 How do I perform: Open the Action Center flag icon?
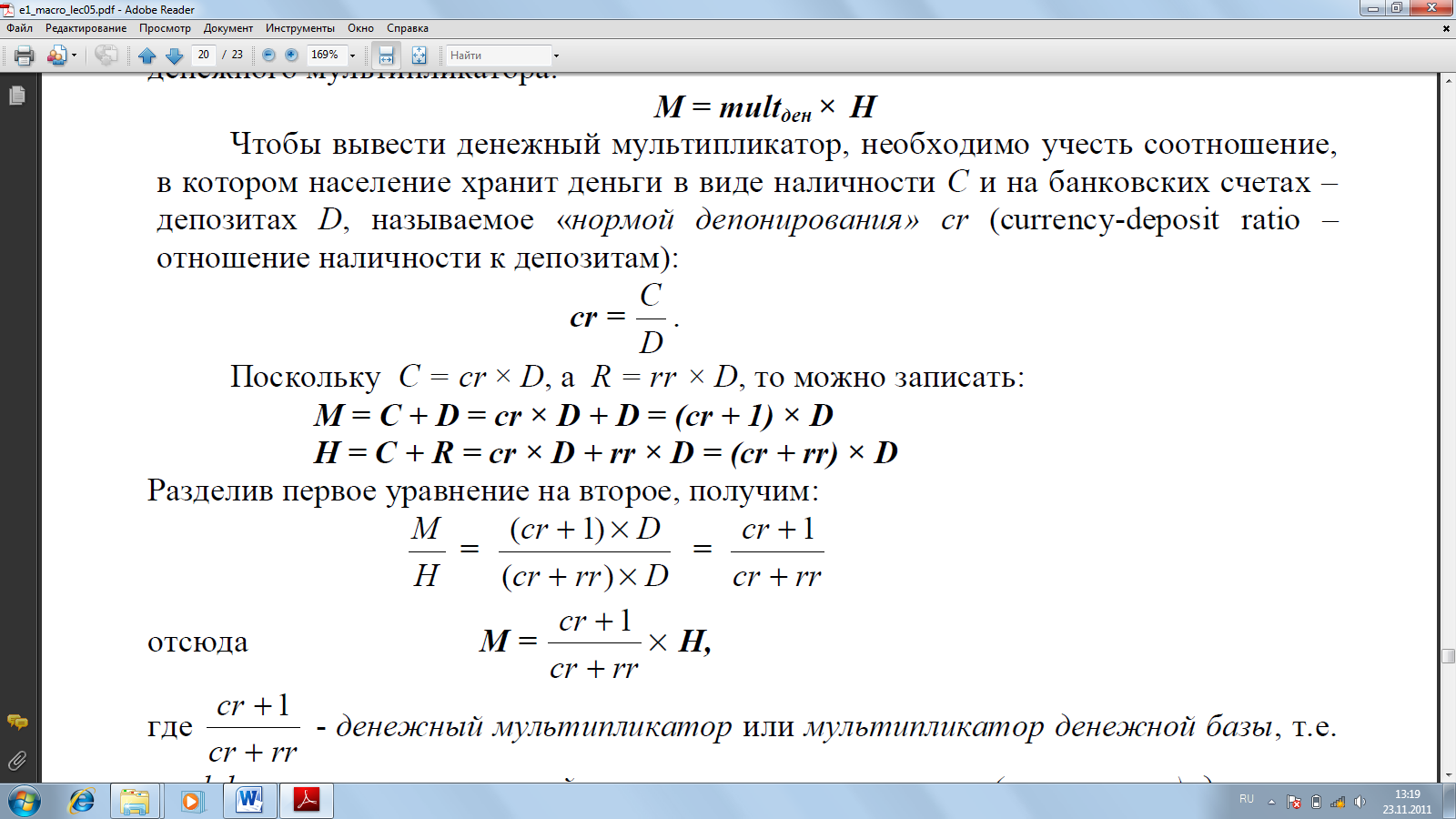point(1294,802)
